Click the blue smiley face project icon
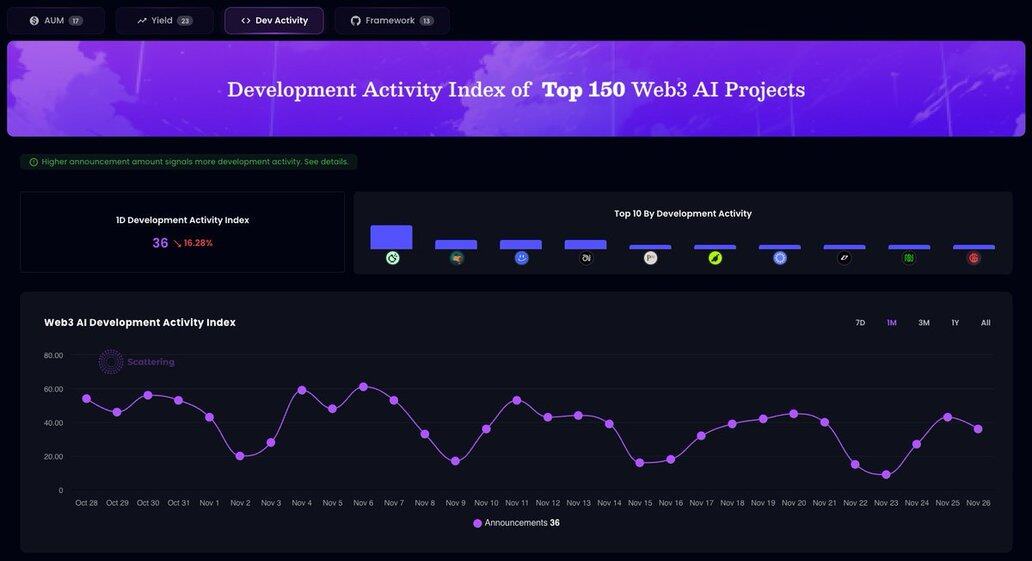1032x561 pixels. point(521,258)
